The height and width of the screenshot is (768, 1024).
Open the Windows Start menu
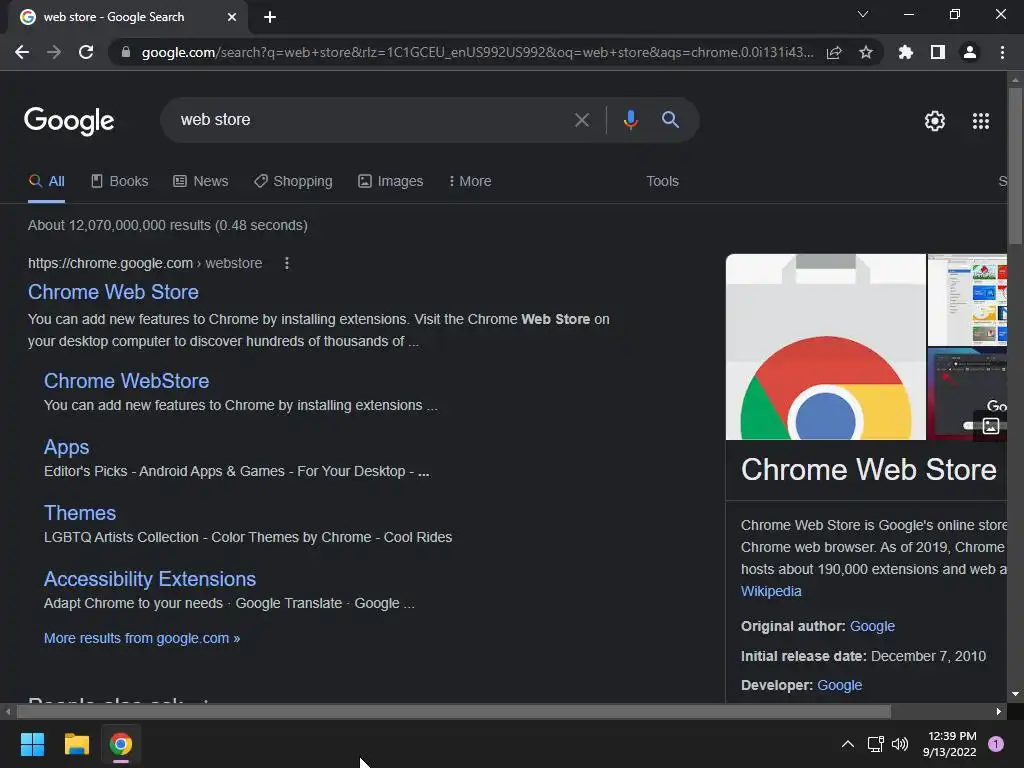(32, 744)
